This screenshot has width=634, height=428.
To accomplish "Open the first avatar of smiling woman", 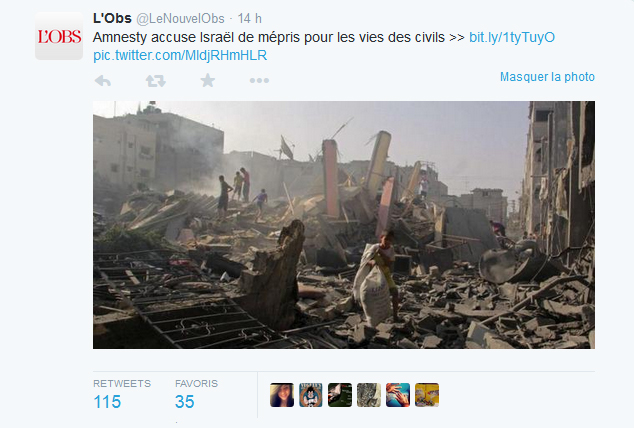I will click(282, 395).
